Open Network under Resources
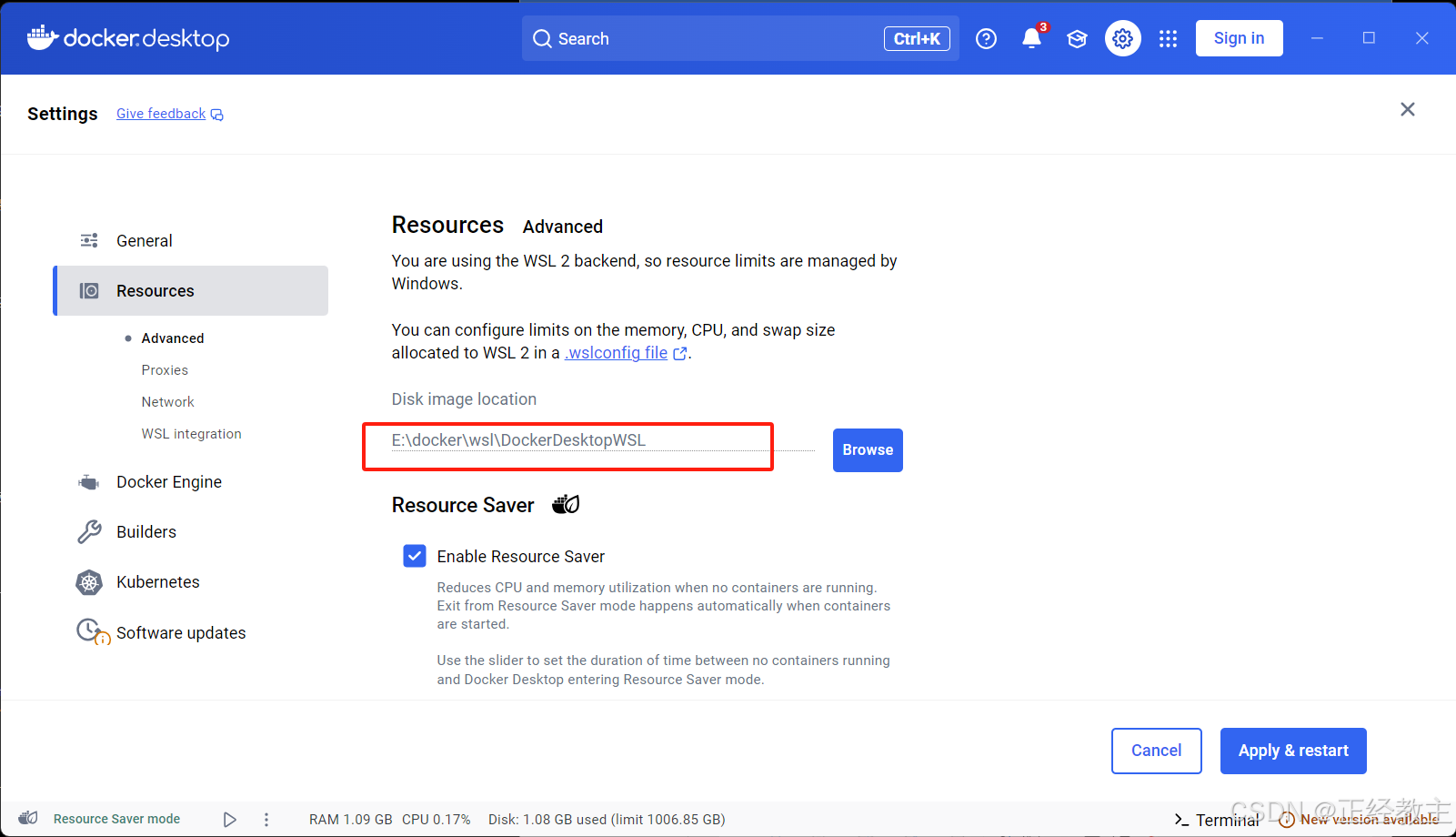1456x837 pixels. click(x=167, y=401)
